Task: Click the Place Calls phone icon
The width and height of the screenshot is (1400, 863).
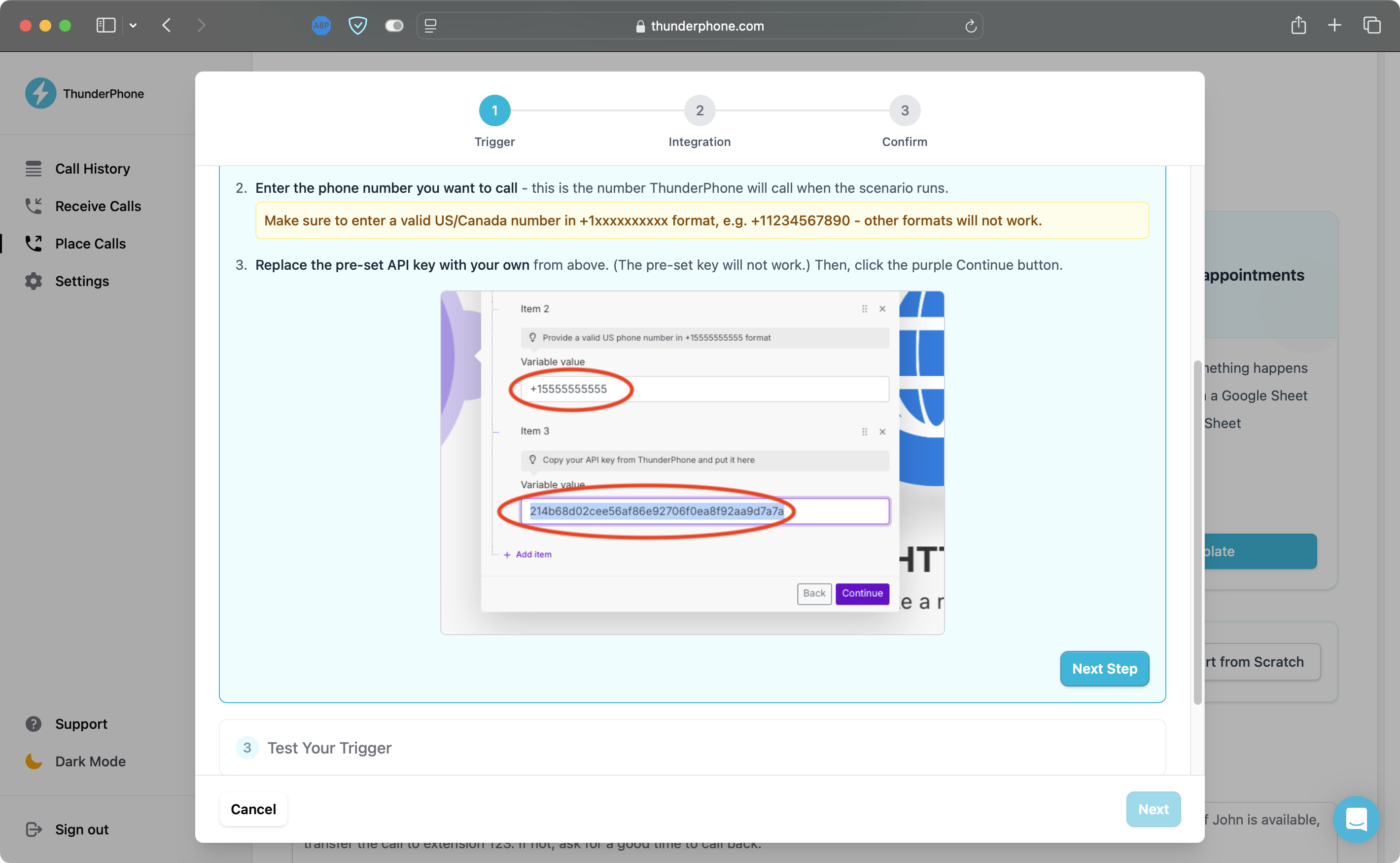Action: (x=34, y=244)
